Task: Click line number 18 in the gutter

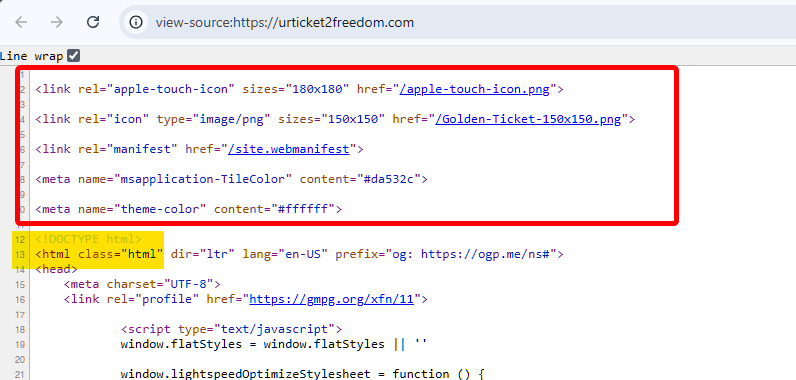Action: pos(20,329)
